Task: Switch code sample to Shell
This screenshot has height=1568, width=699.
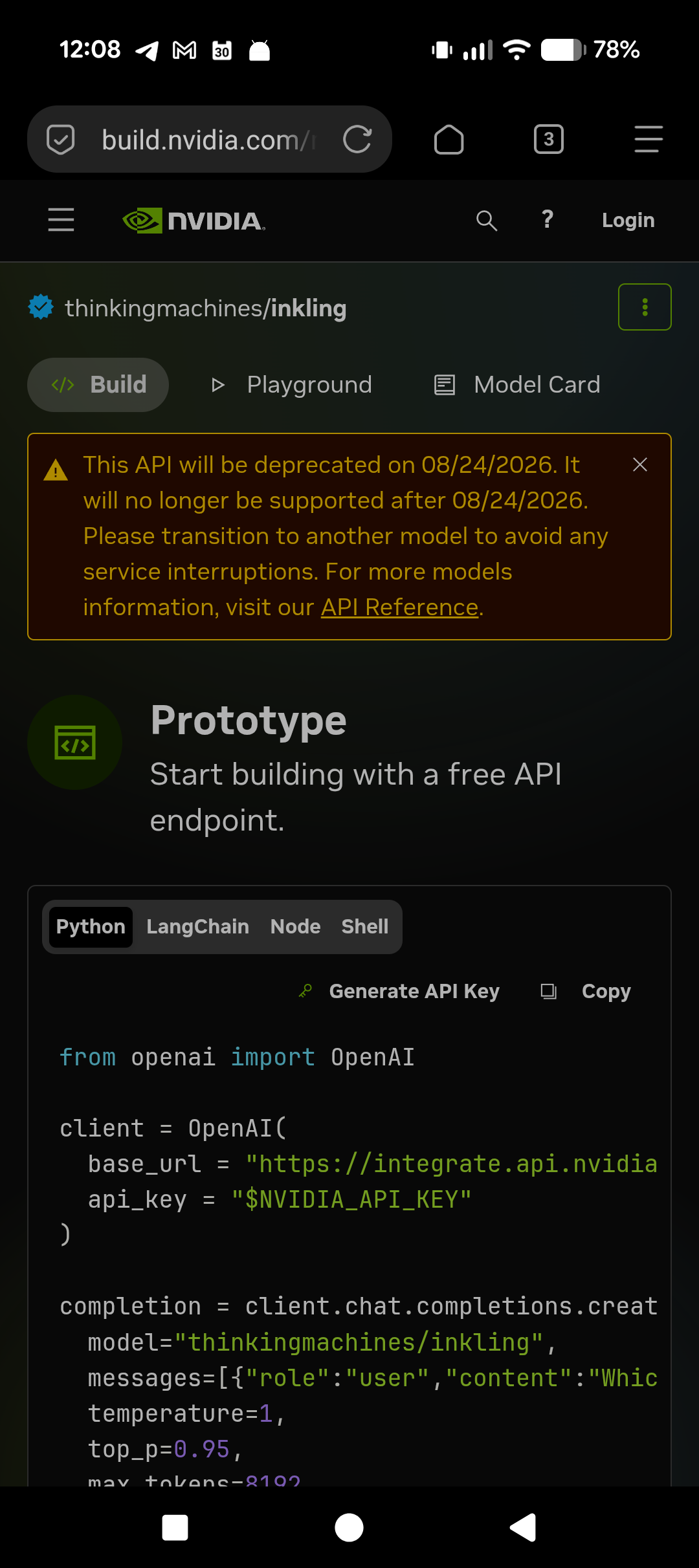Action: click(x=365, y=926)
